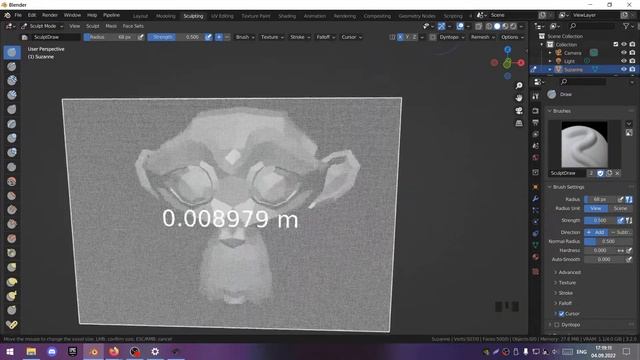
Task: Click the viewport pan hand icon
Action: [x=519, y=98]
